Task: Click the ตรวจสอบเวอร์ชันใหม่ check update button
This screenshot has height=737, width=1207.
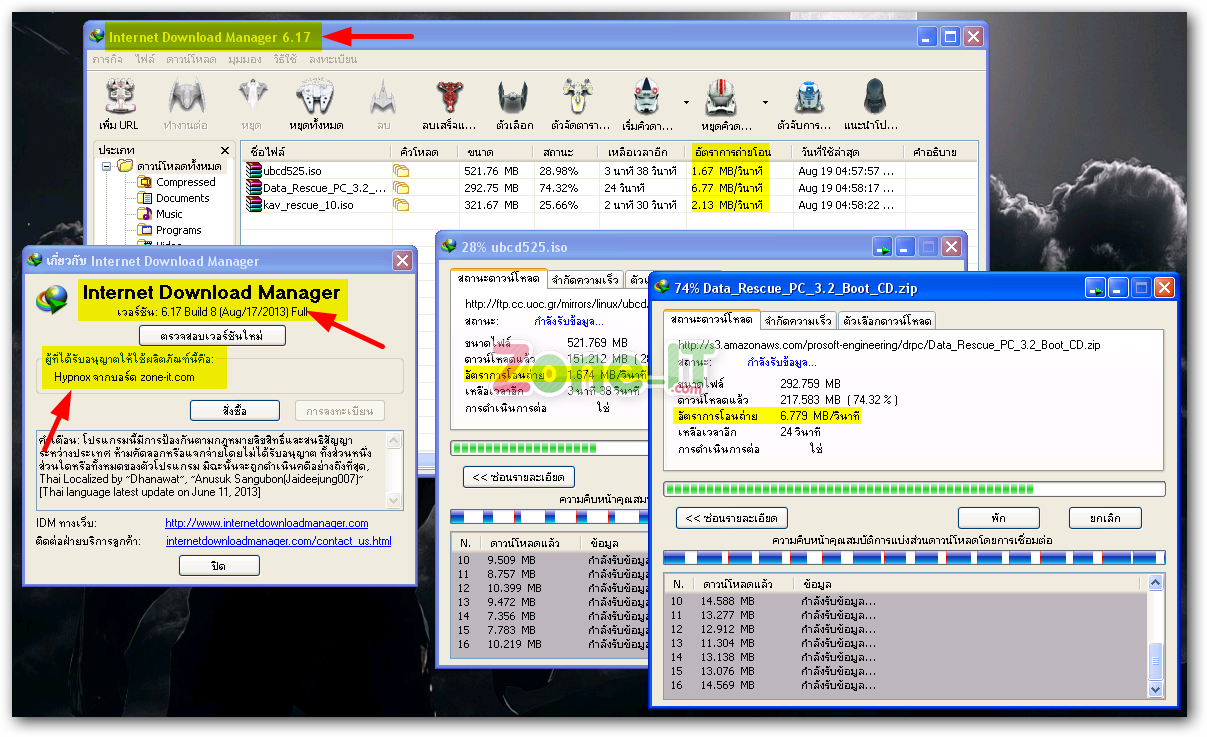Action: (x=212, y=335)
